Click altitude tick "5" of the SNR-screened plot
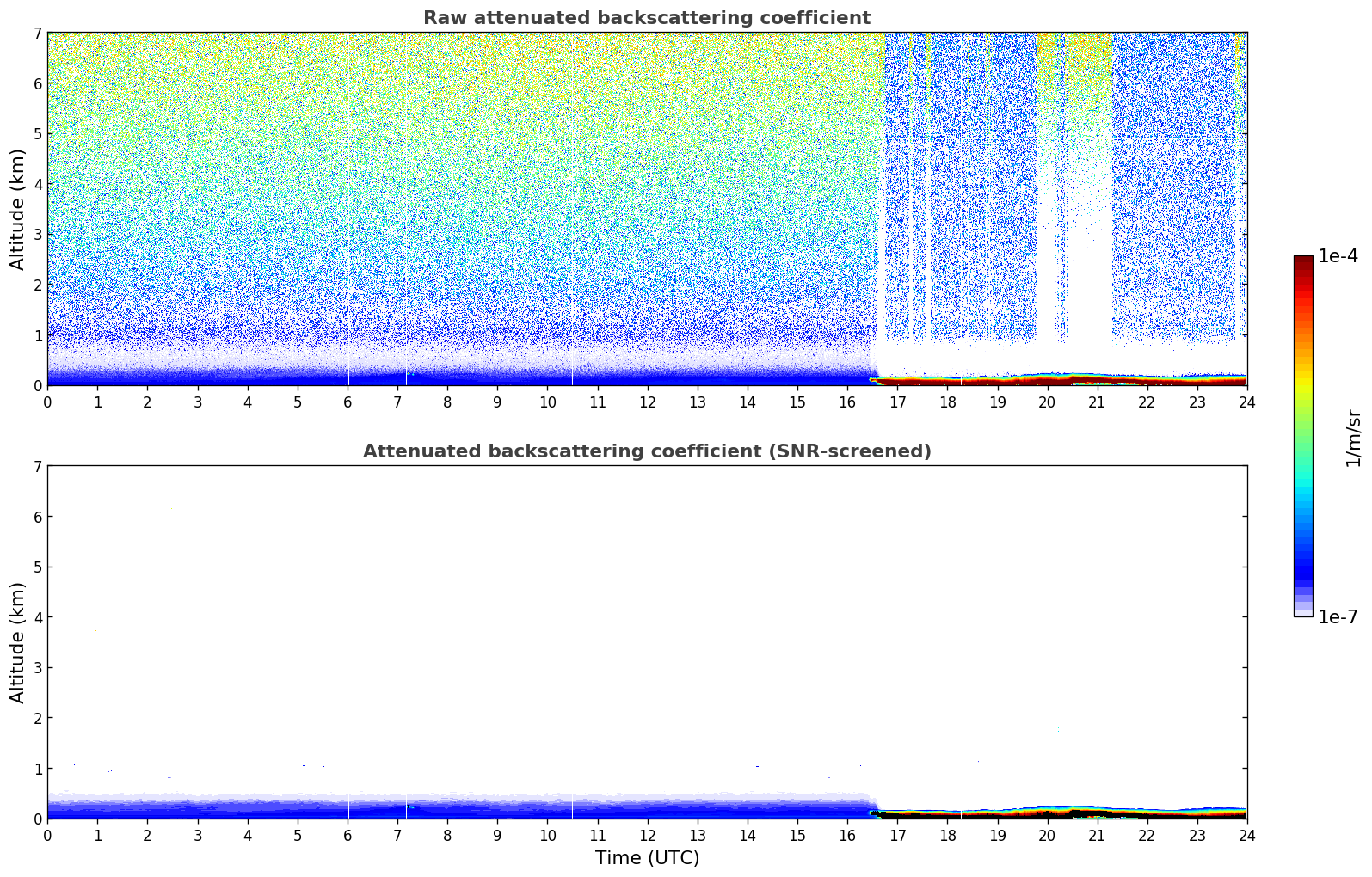The width and height of the screenshot is (1372, 877). pos(38,567)
